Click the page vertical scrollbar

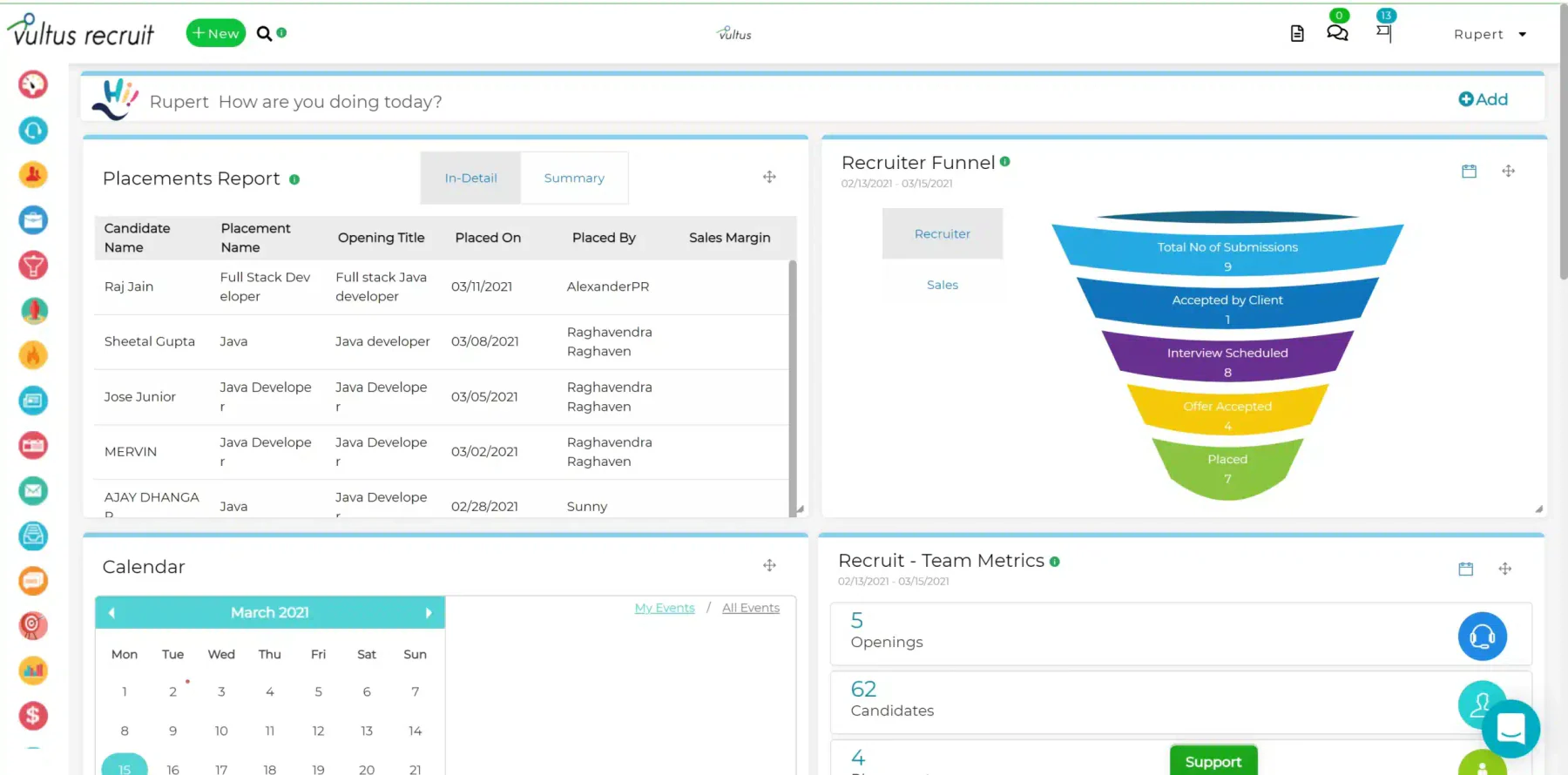1563,144
